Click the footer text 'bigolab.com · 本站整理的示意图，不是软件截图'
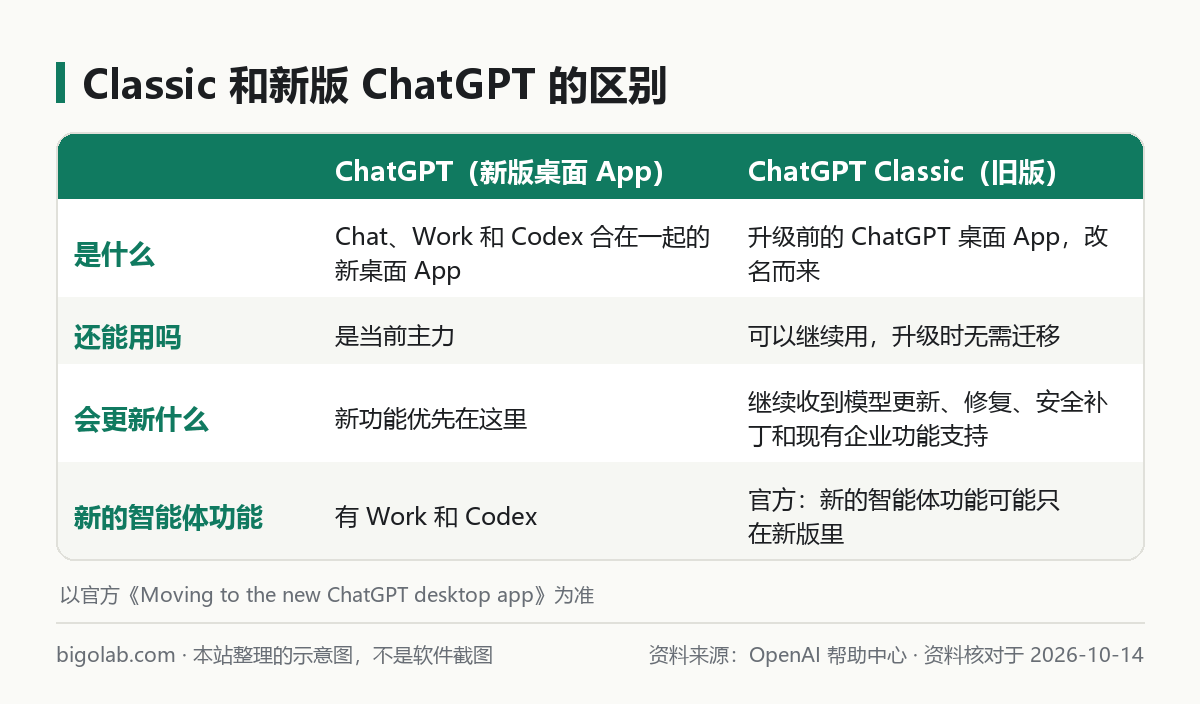This screenshot has width=1200, height=704. coord(275,655)
